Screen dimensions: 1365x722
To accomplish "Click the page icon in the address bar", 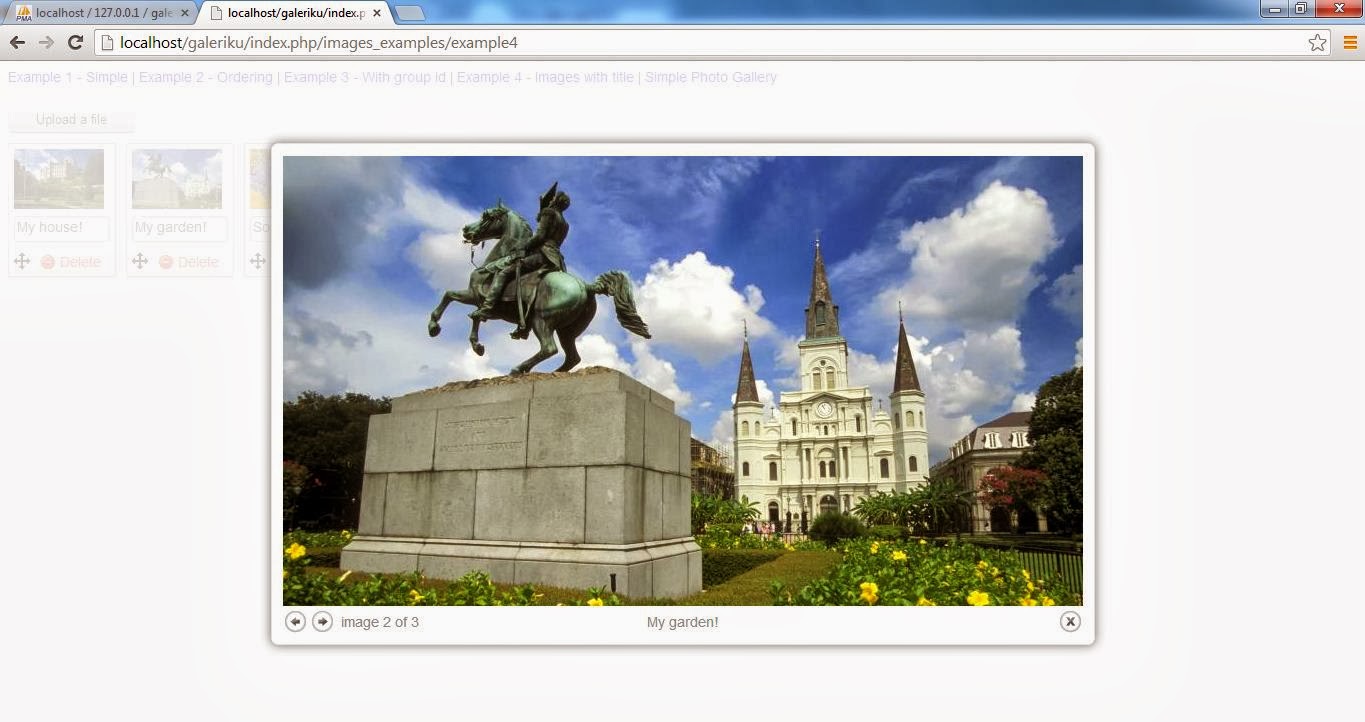I will pyautogui.click(x=107, y=42).
